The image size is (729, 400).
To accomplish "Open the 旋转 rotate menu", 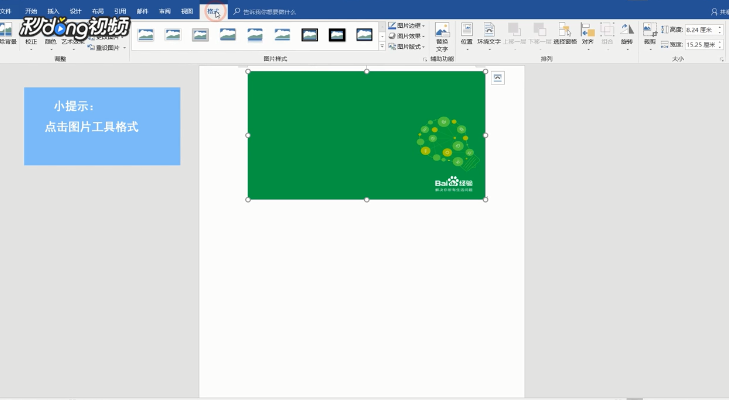I will pyautogui.click(x=627, y=34).
